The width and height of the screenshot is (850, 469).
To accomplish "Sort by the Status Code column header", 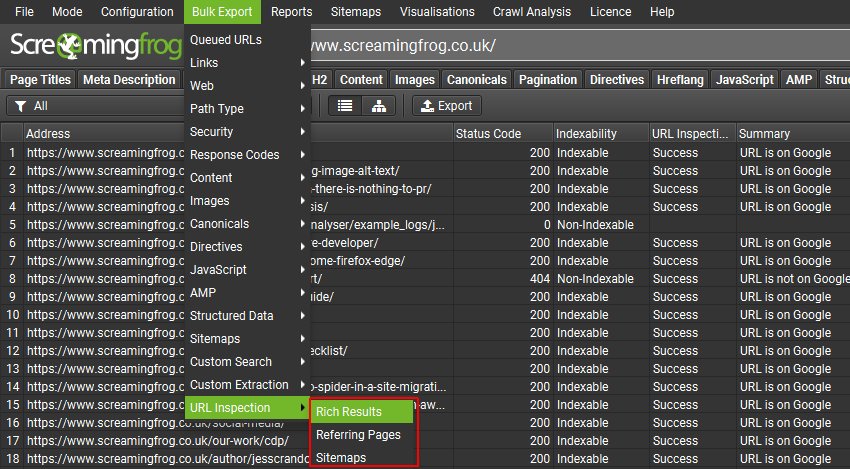I will tap(503, 133).
